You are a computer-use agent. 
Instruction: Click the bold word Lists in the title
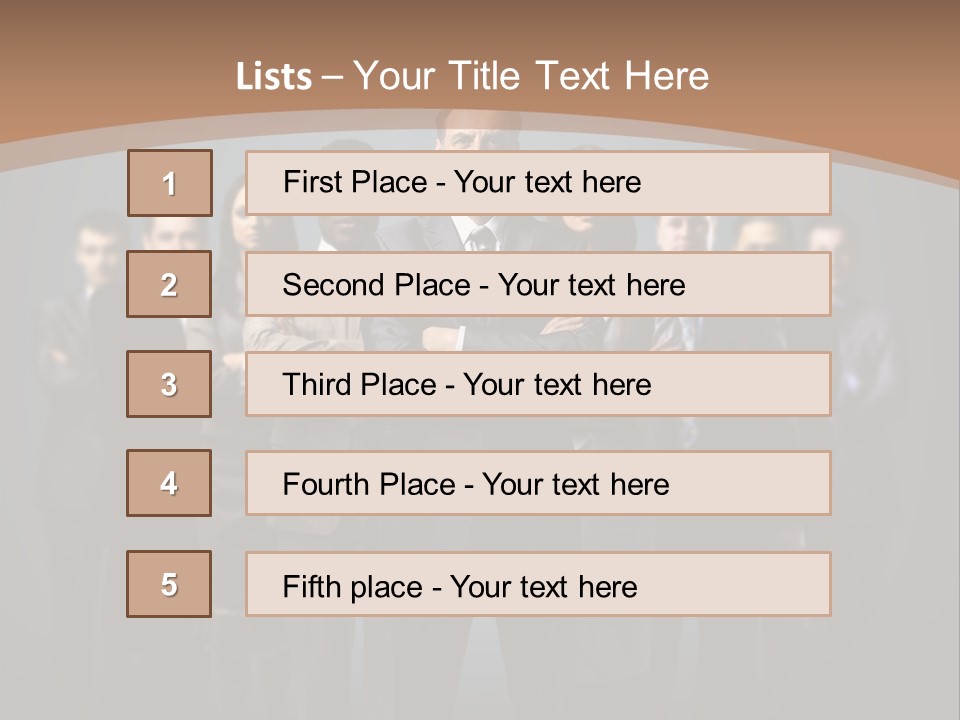[274, 77]
